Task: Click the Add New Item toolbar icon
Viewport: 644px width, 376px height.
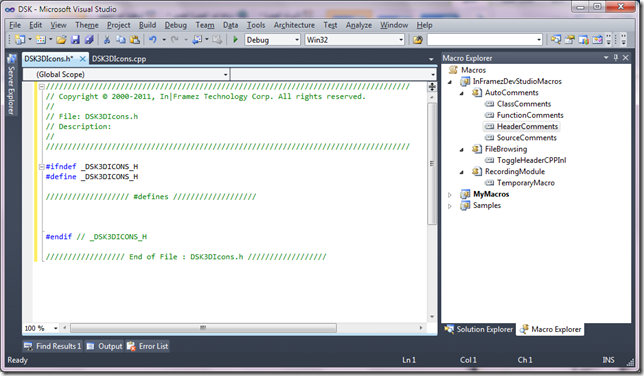Action: [41, 40]
